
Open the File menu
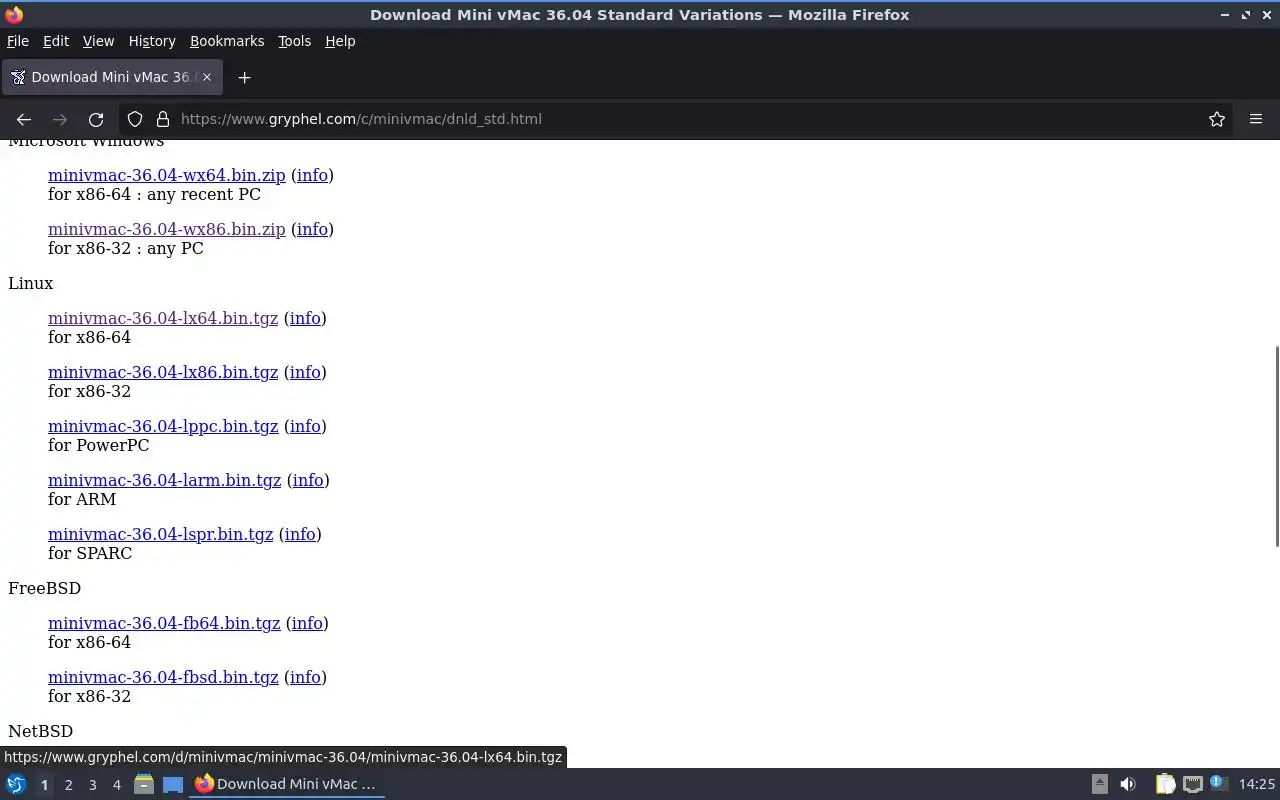click(x=18, y=41)
